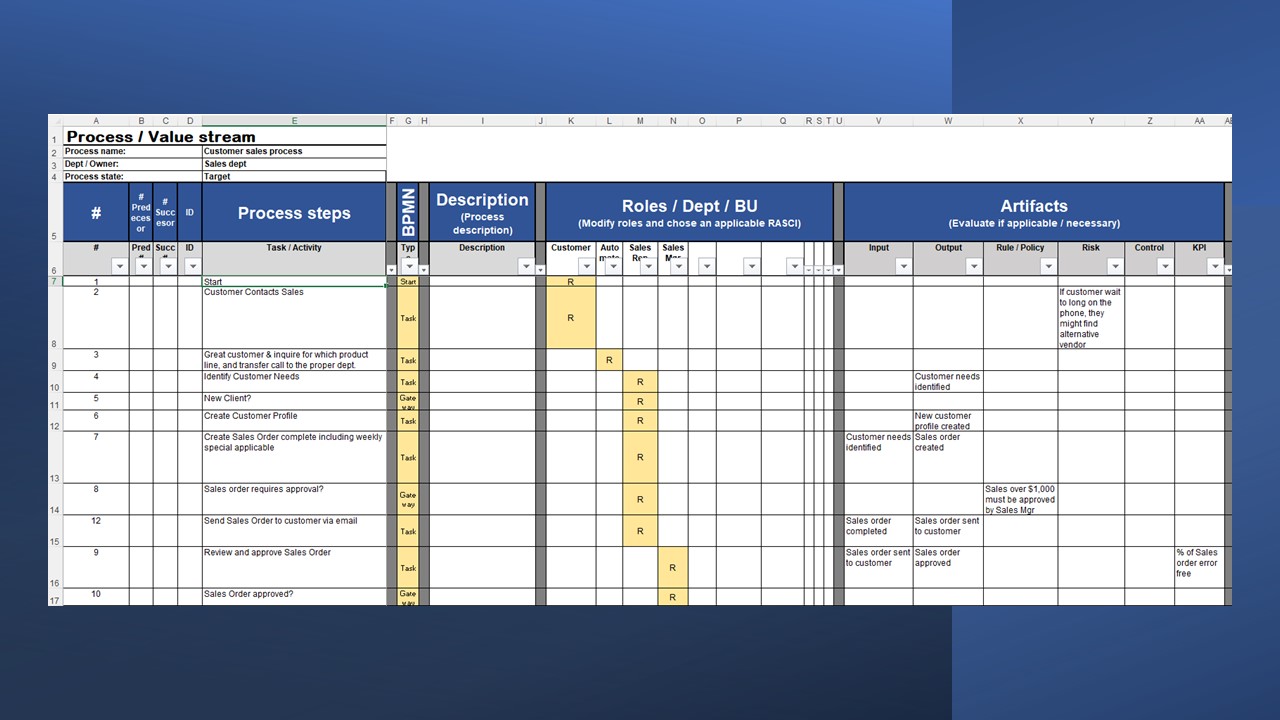Click the Target process state cell
1280x720 pixels.
coord(294,177)
